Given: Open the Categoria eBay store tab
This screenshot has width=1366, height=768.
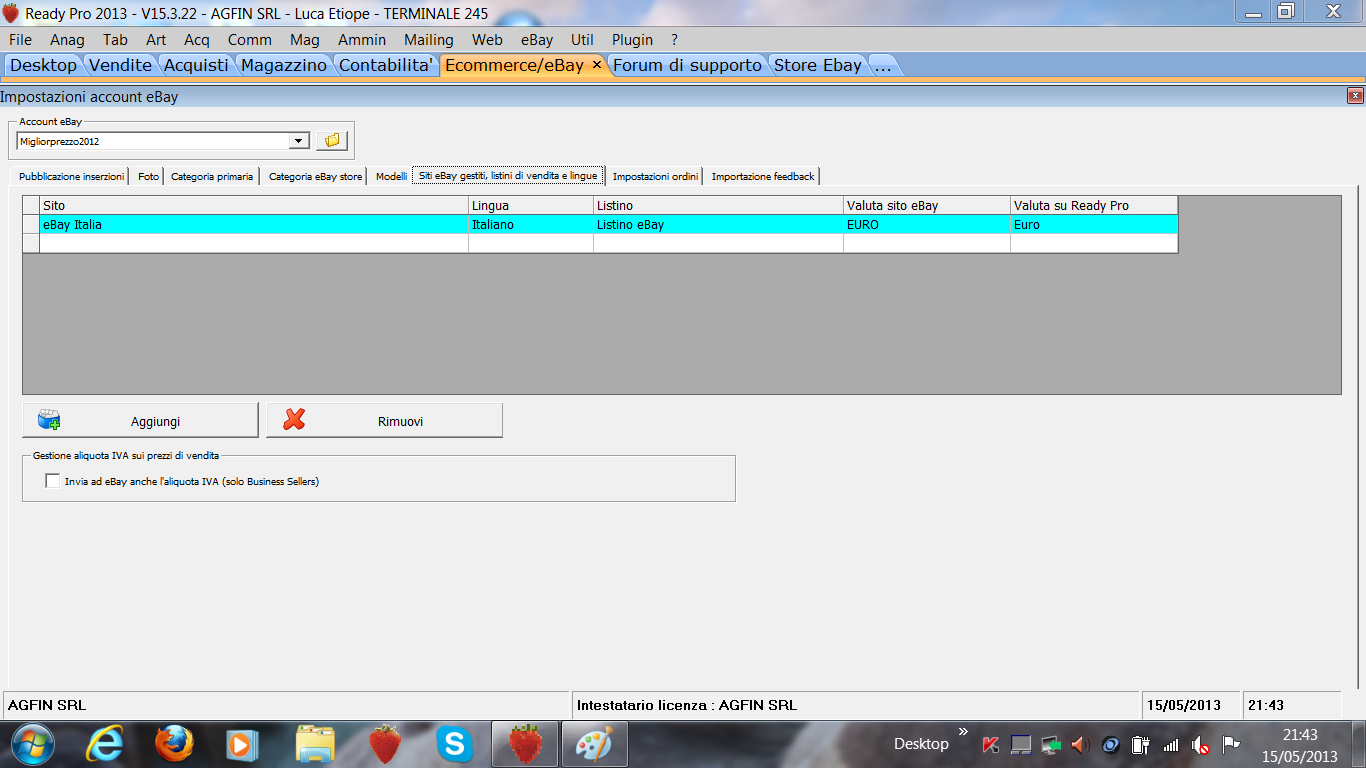Looking at the screenshot, I should 315,176.
